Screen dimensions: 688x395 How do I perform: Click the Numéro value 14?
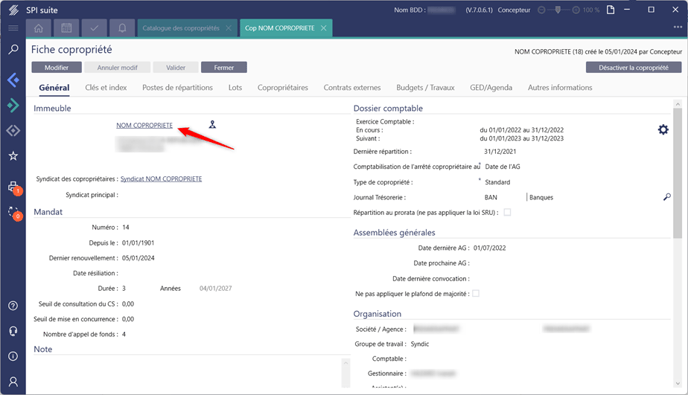pyautogui.click(x=125, y=227)
